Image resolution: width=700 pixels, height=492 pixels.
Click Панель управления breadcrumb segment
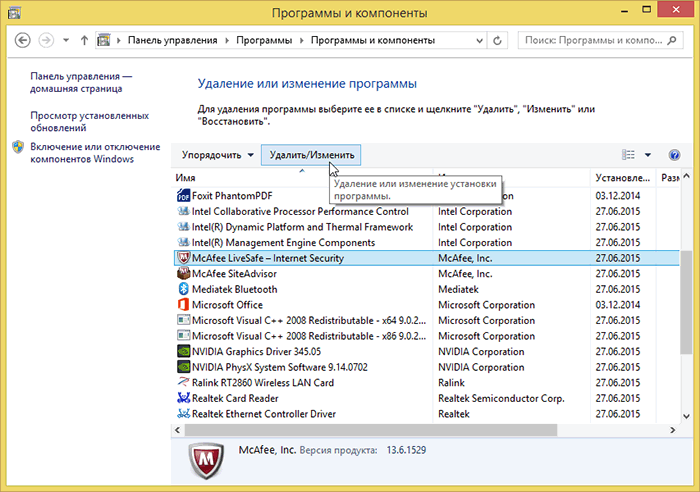coord(173,40)
